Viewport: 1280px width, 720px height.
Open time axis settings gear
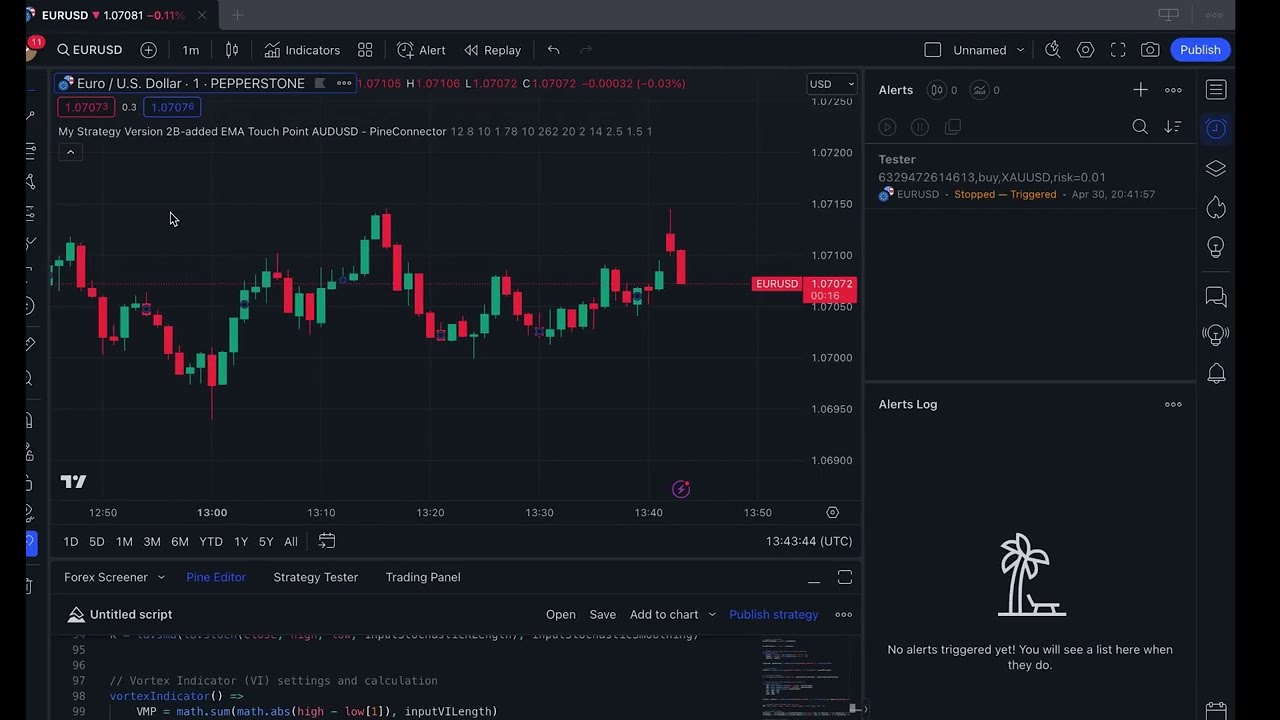pos(832,512)
